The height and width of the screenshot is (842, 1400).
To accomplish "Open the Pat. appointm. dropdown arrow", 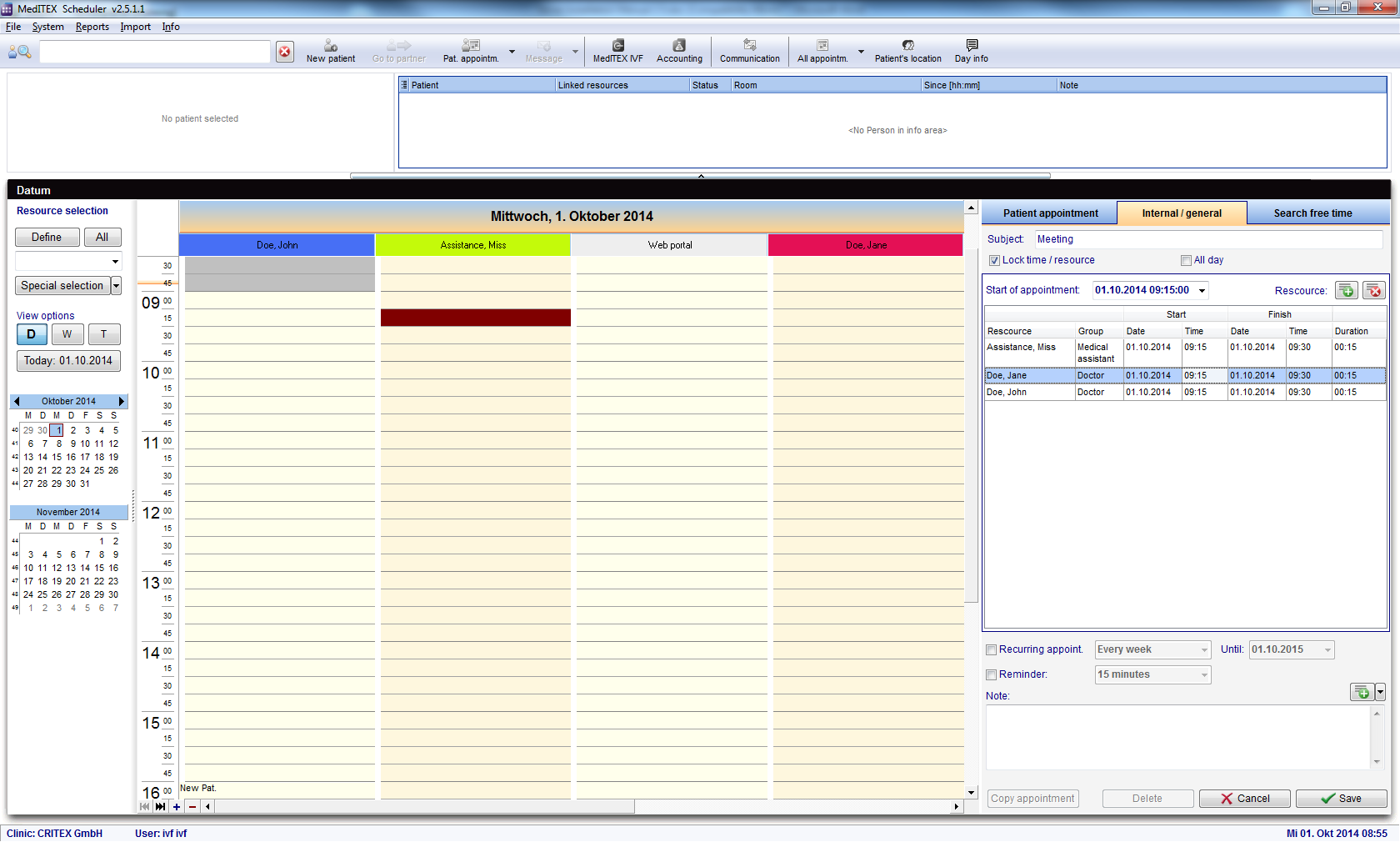I will point(512,52).
